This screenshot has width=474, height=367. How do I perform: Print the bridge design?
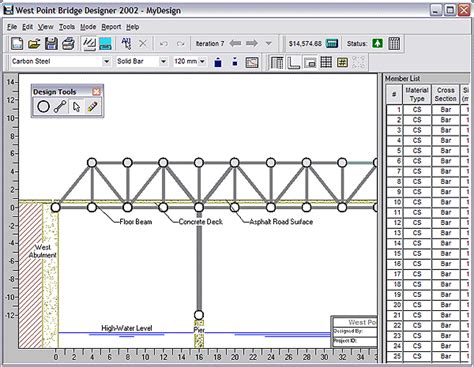(x=68, y=44)
